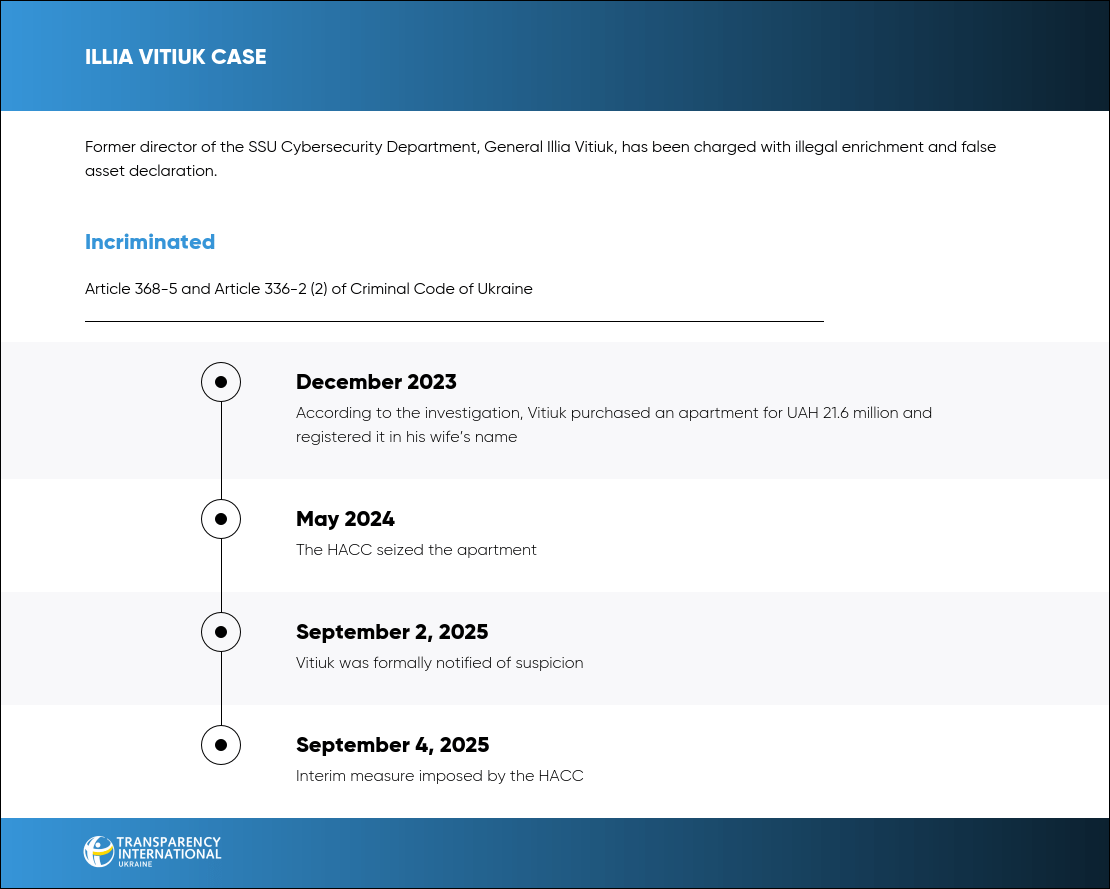Click the May 2024 heading
The width and height of the screenshot is (1110, 889).
click(345, 519)
